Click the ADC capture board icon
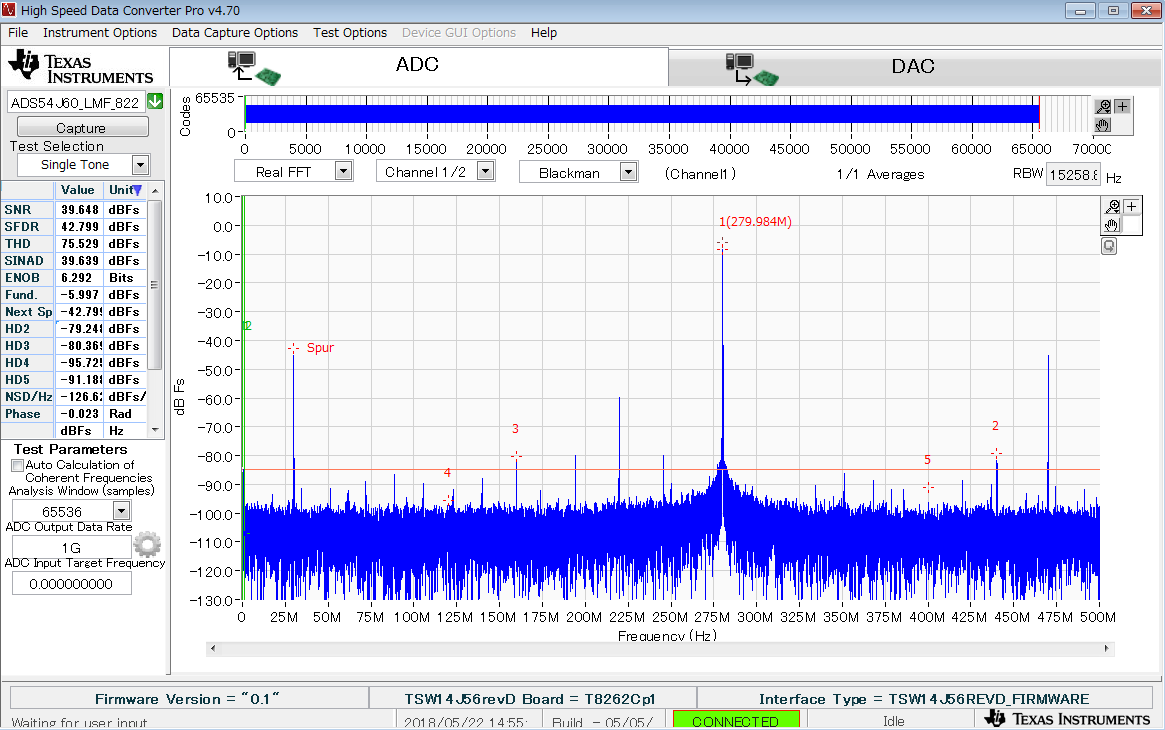 coord(254,68)
